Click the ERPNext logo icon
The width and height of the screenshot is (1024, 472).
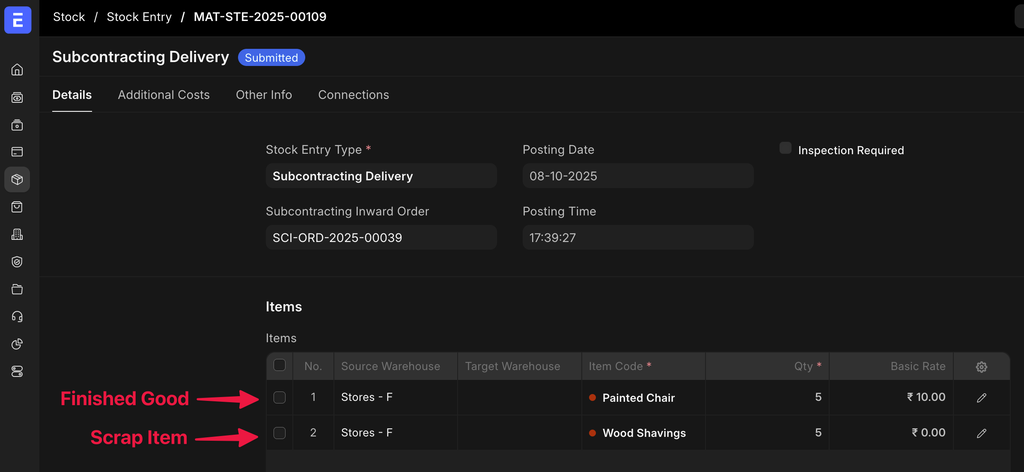pyautogui.click(x=17, y=20)
